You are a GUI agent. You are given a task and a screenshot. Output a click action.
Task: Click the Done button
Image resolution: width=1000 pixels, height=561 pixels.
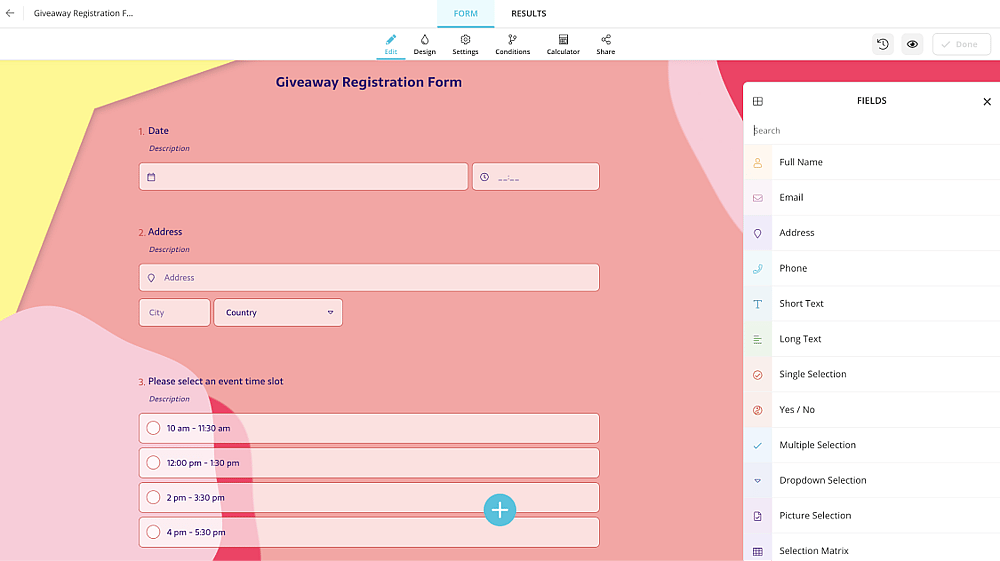pos(961,44)
